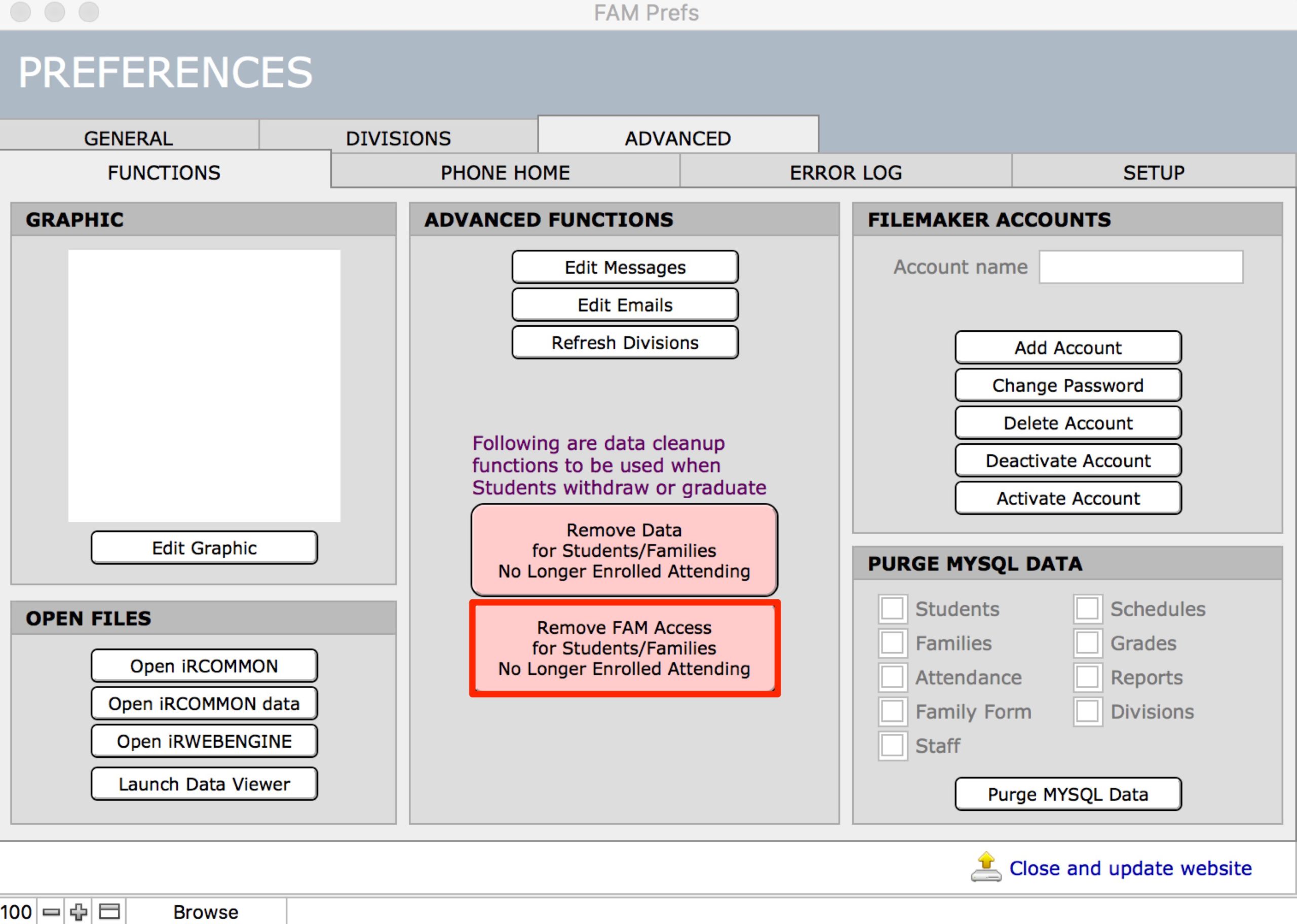
Task: Enable the Grades purge checkbox
Action: click(1087, 643)
